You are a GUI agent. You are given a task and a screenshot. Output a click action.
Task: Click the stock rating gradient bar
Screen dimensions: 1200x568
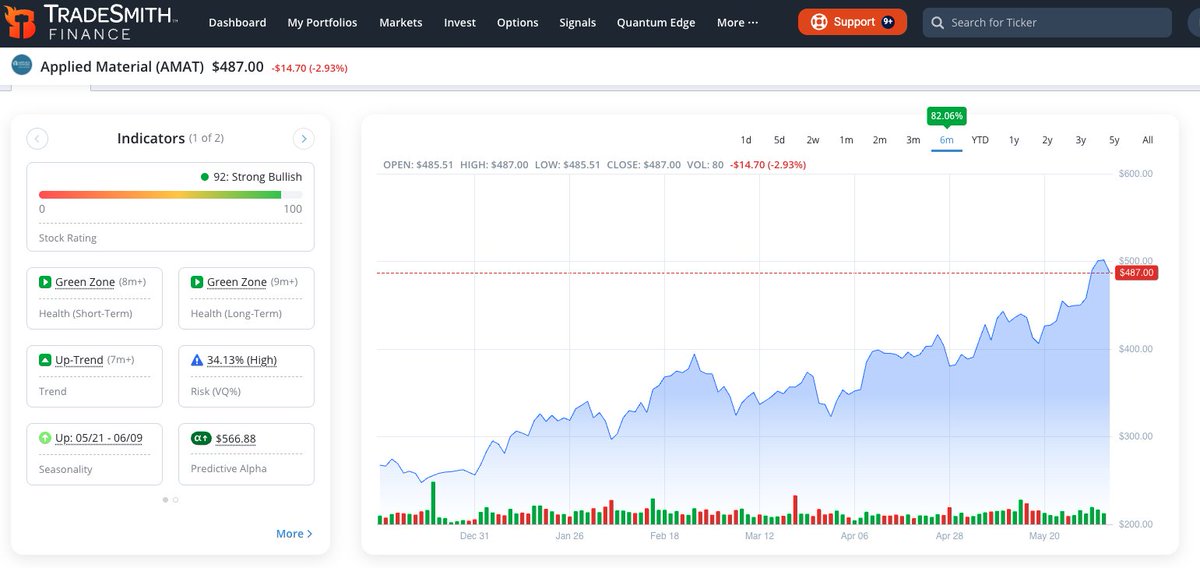[x=170, y=195]
